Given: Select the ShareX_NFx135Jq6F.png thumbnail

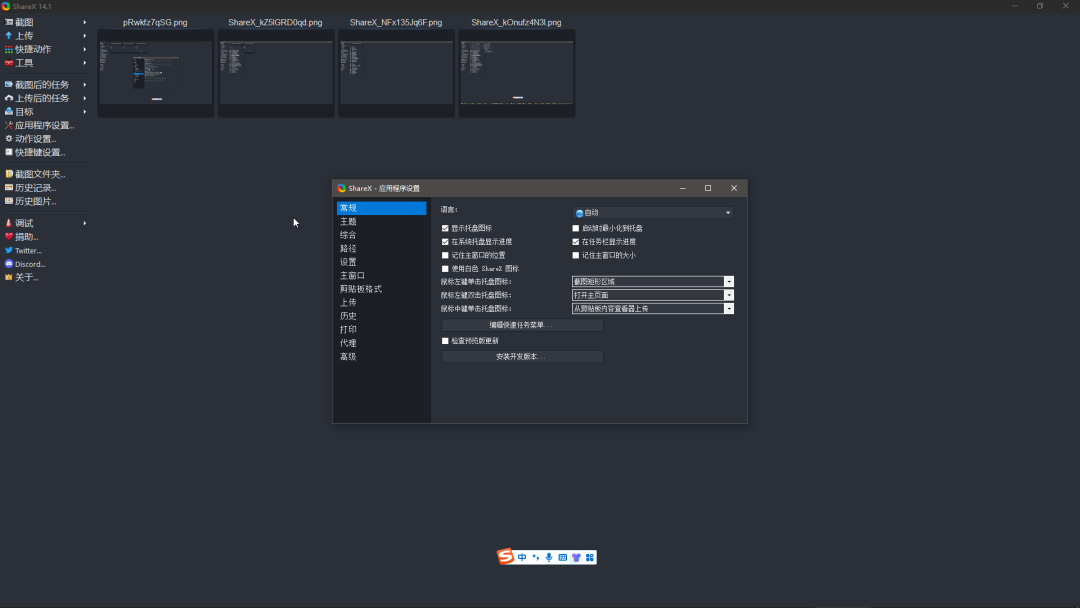Looking at the screenshot, I should click(397, 73).
